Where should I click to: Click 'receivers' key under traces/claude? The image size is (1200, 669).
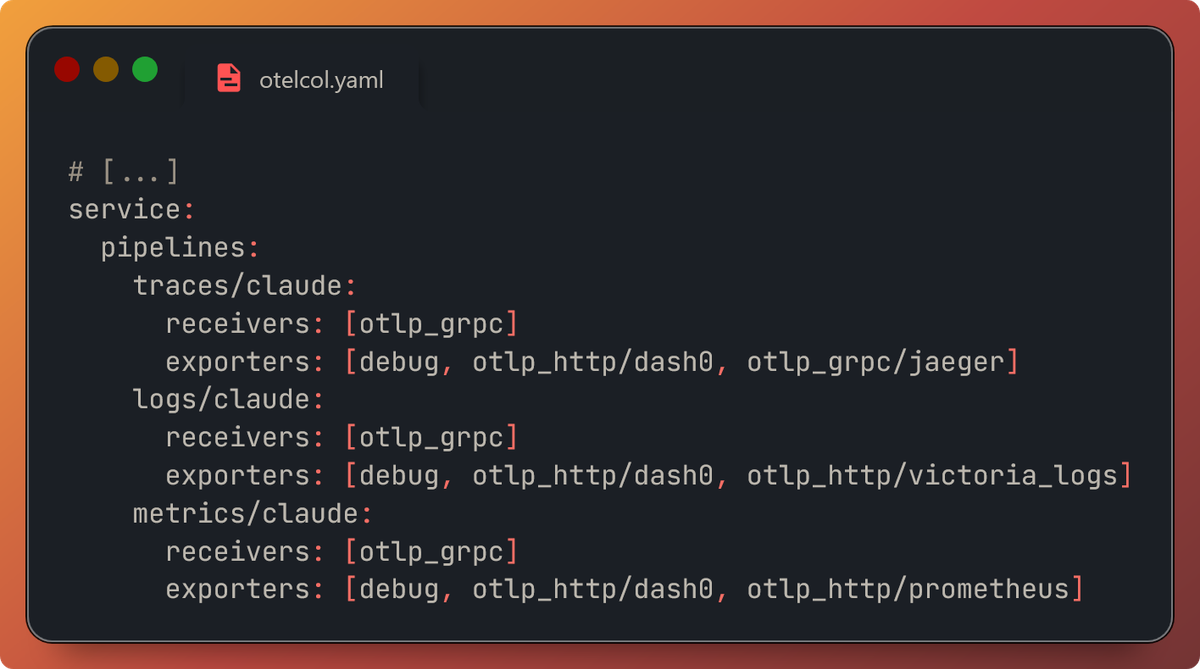238,324
